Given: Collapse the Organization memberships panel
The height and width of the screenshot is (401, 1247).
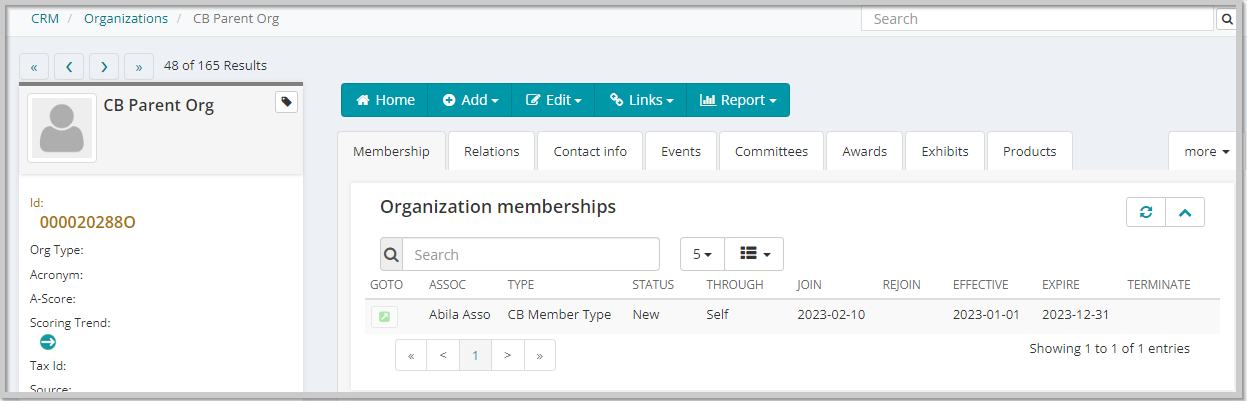Looking at the screenshot, I should tap(1185, 212).
